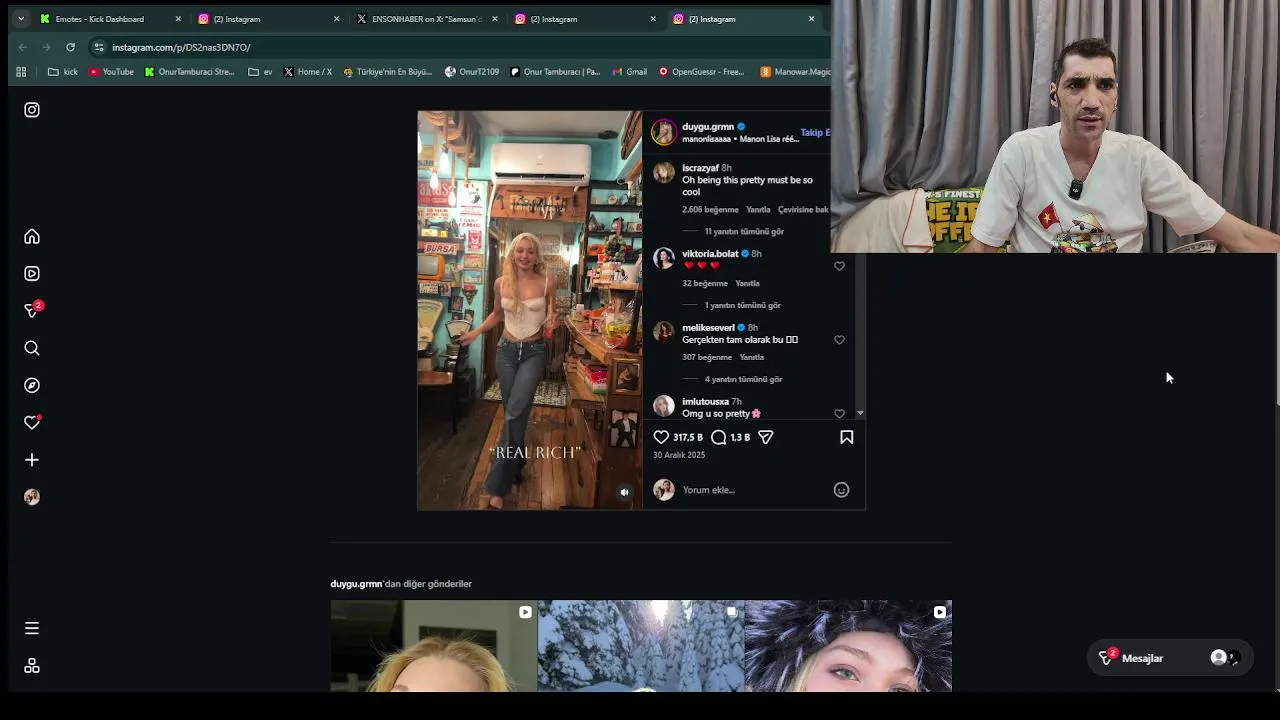Viewport: 1280px width, 720px height.
Task: Like the post via heart icon next to 317,5 B
Action: [661, 437]
